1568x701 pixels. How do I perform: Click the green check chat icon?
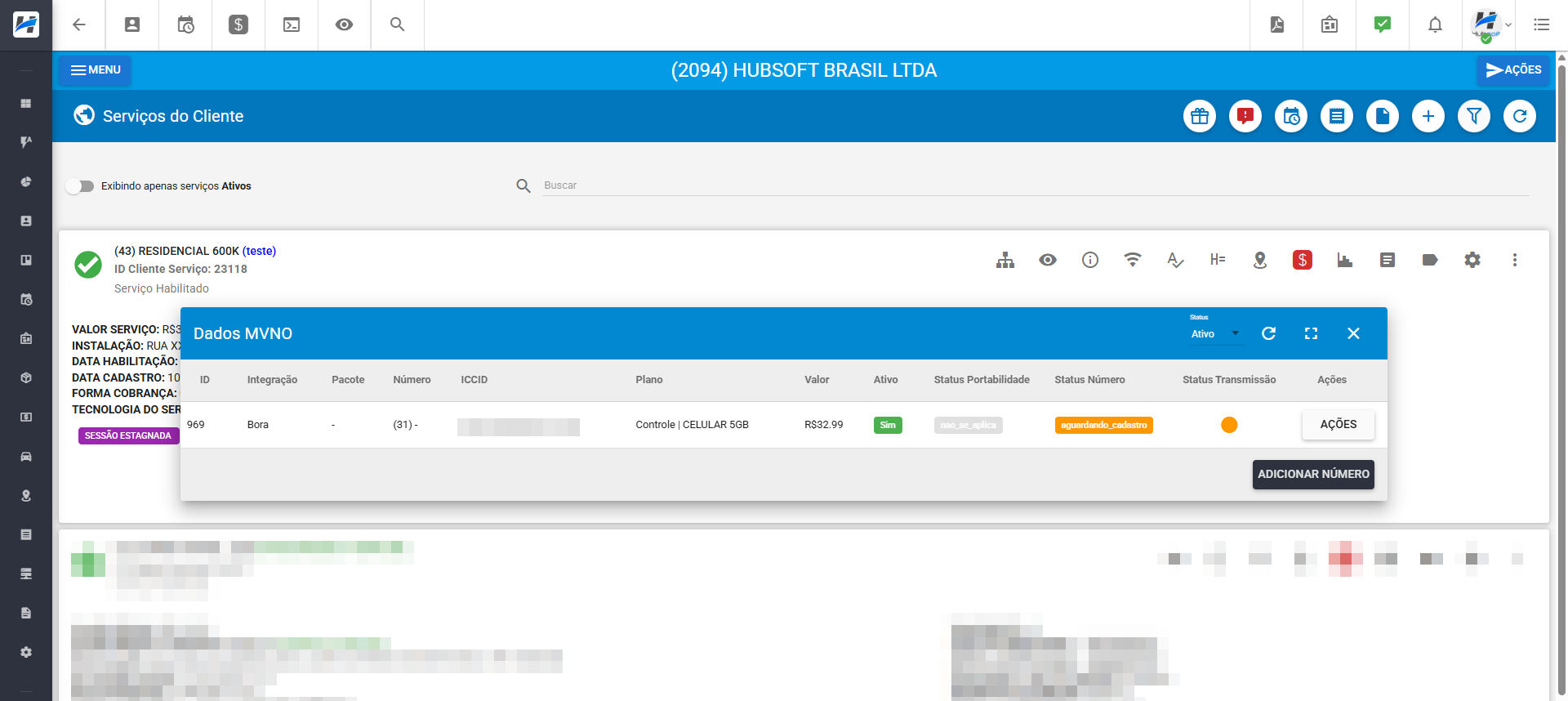(x=1383, y=25)
